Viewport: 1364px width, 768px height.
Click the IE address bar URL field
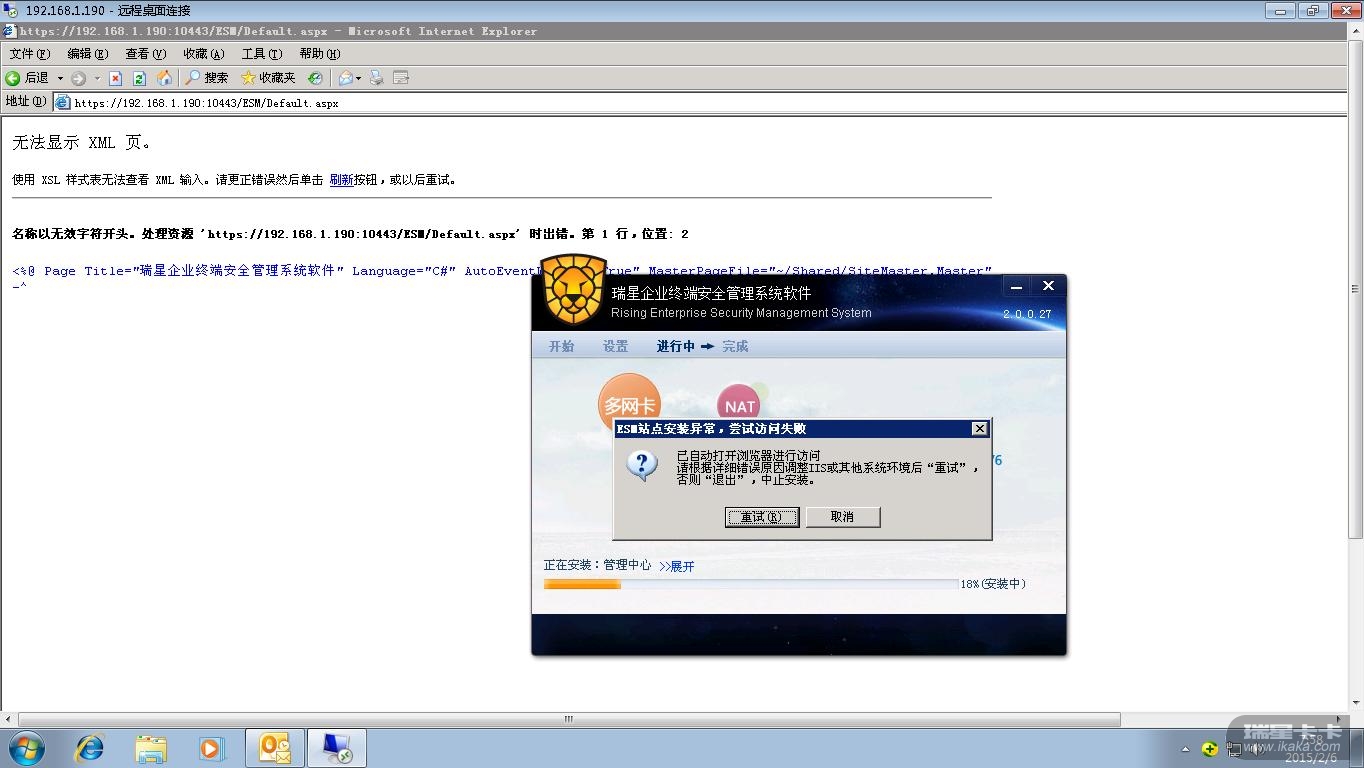point(700,102)
